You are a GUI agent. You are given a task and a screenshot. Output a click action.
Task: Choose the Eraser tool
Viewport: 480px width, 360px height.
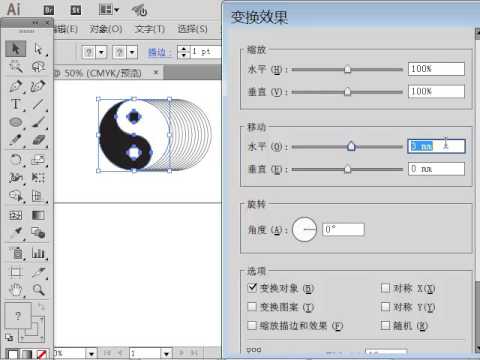point(38,140)
